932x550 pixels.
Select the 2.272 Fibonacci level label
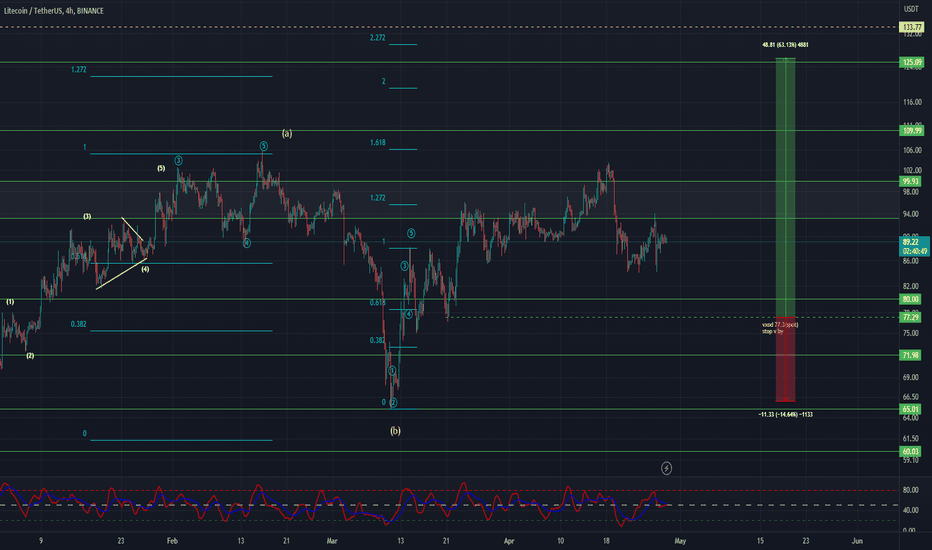[x=377, y=37]
